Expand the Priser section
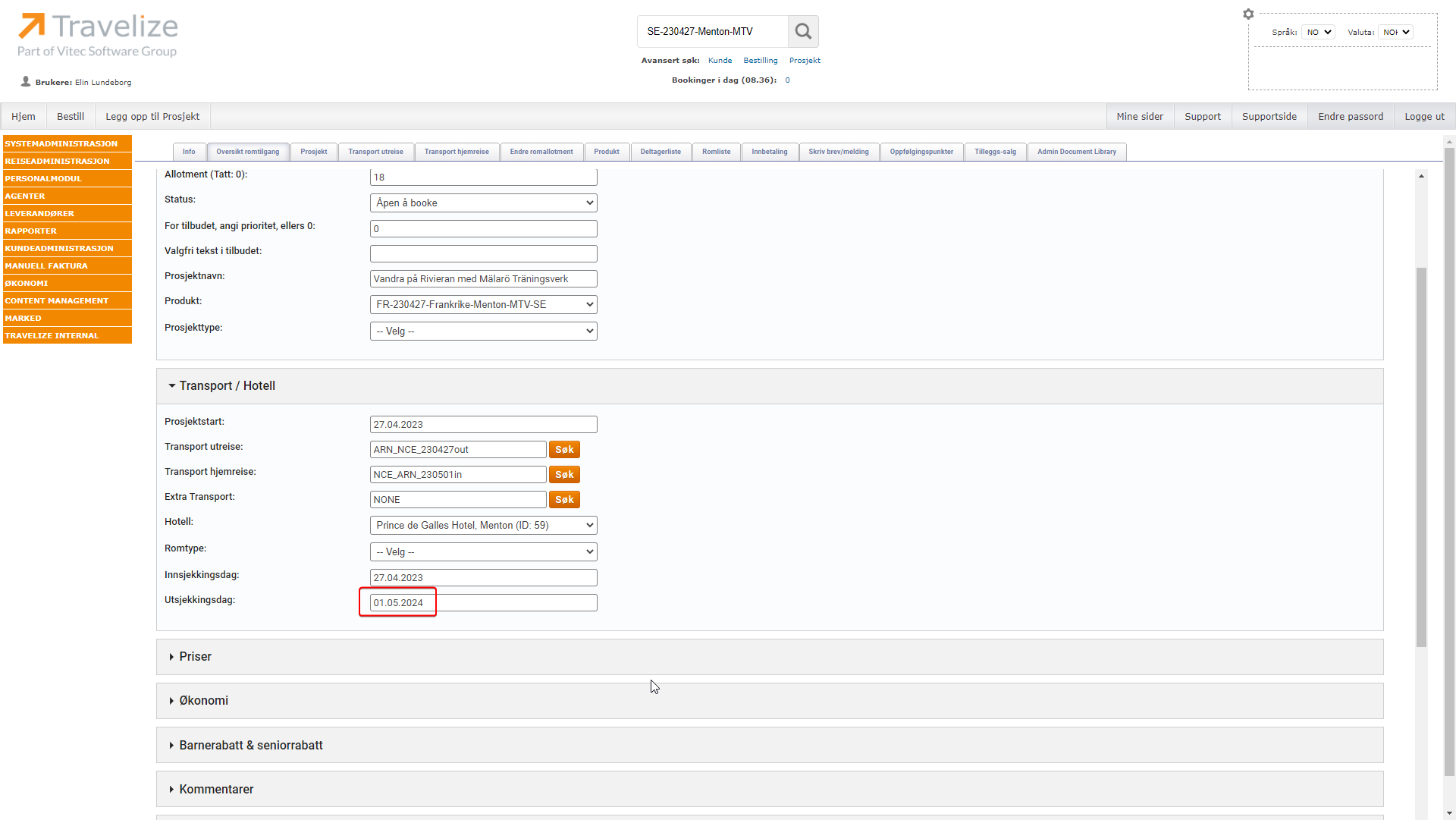Image resolution: width=1456 pixels, height=820 pixels. 196,657
